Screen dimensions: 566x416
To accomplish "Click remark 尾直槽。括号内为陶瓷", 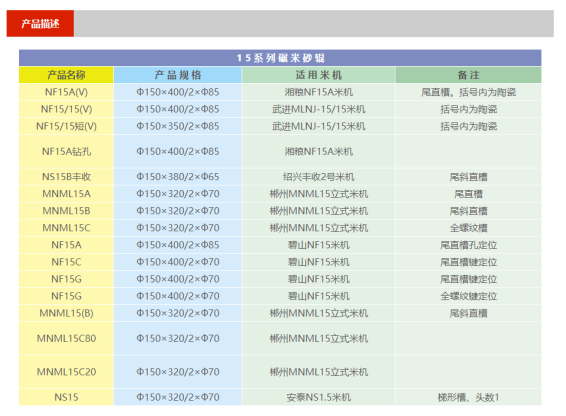I will pos(469,92).
